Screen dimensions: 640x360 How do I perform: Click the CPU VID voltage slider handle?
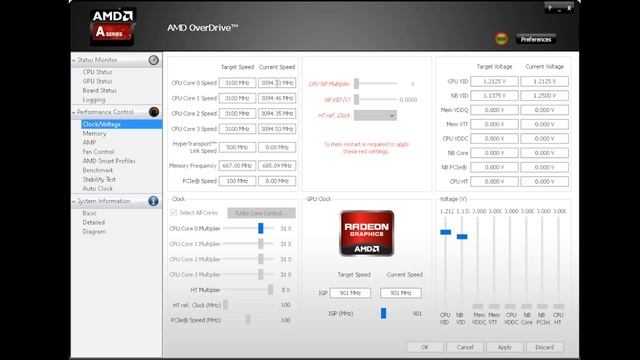coord(446,232)
